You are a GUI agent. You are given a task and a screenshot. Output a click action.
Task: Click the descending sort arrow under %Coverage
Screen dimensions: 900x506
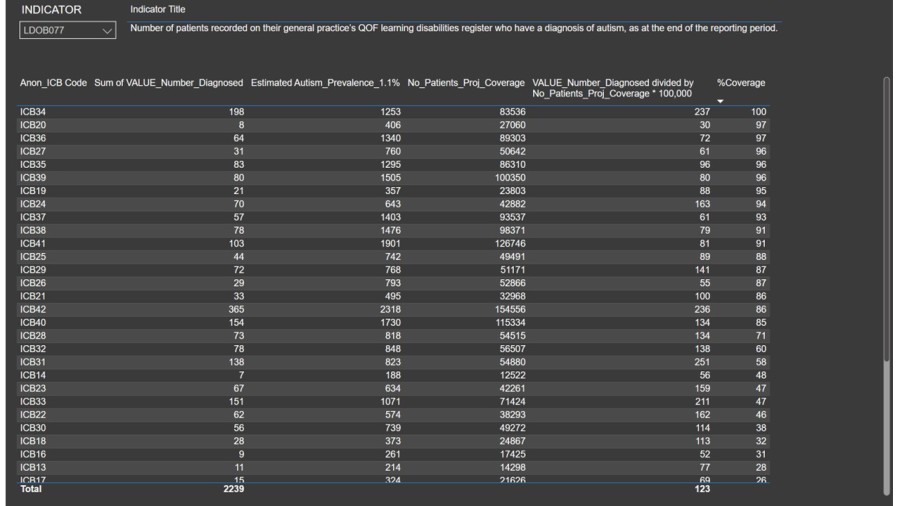pyautogui.click(x=722, y=99)
